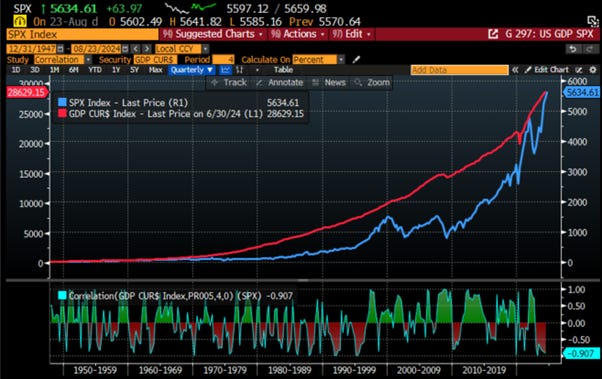The height and width of the screenshot is (379, 602).
Task: Select the line chart type icon
Action: [x=225, y=70]
